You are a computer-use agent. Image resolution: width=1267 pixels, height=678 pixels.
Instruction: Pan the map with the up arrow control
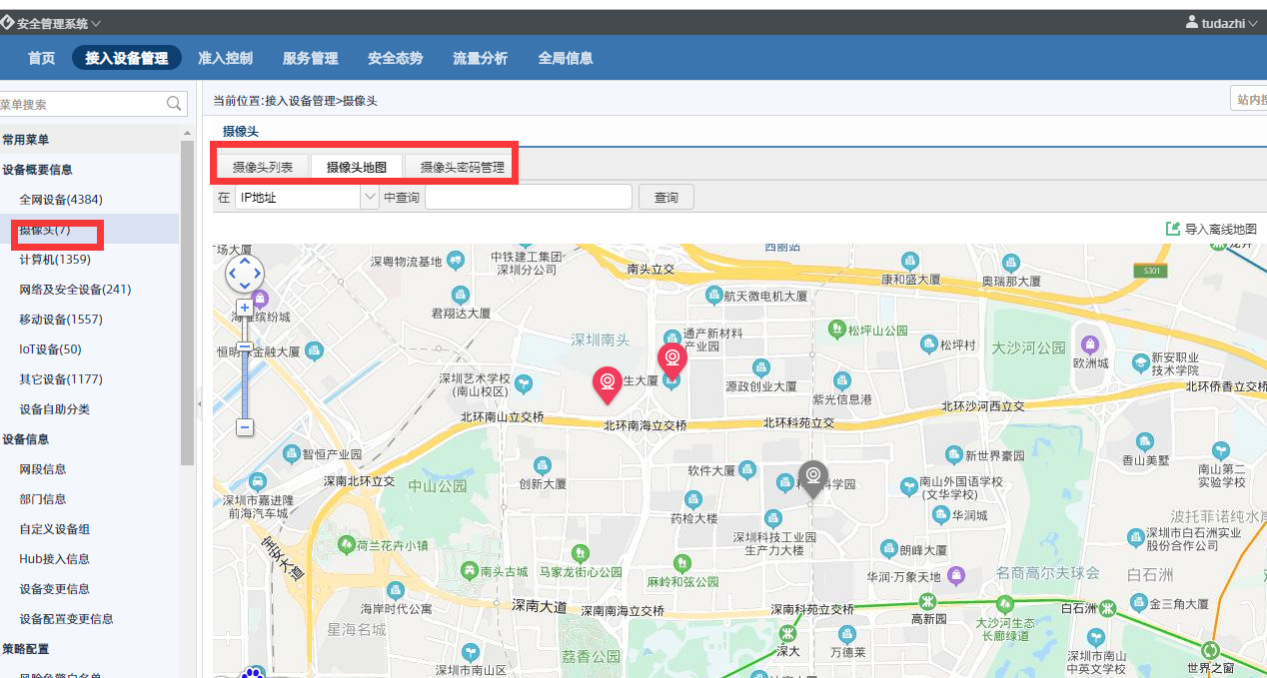point(245,262)
